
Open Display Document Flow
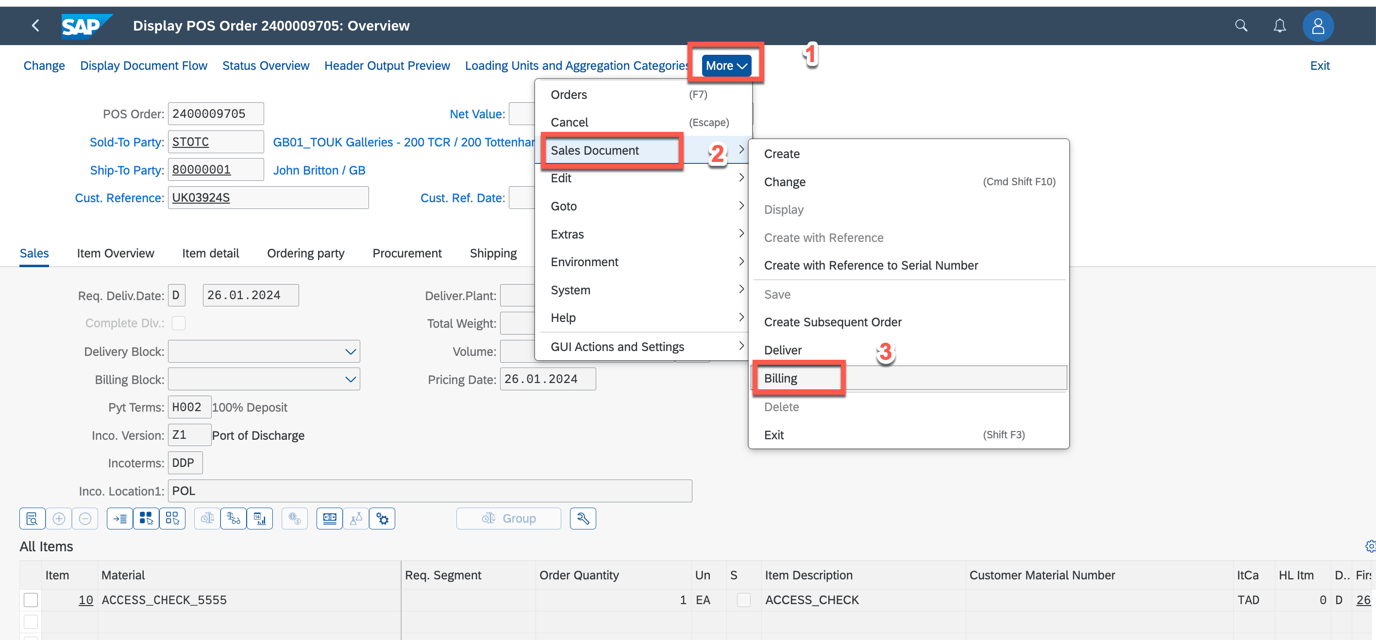(x=143, y=64)
